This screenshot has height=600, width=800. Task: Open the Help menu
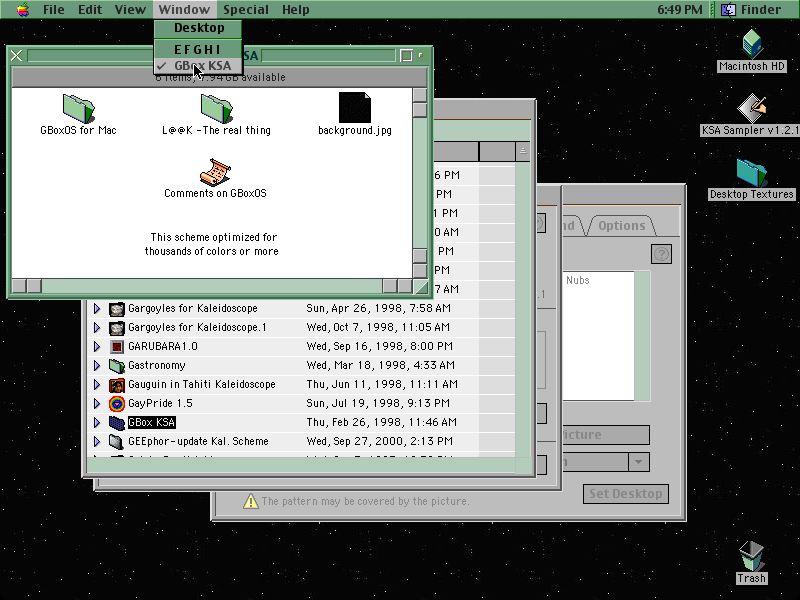tap(295, 9)
